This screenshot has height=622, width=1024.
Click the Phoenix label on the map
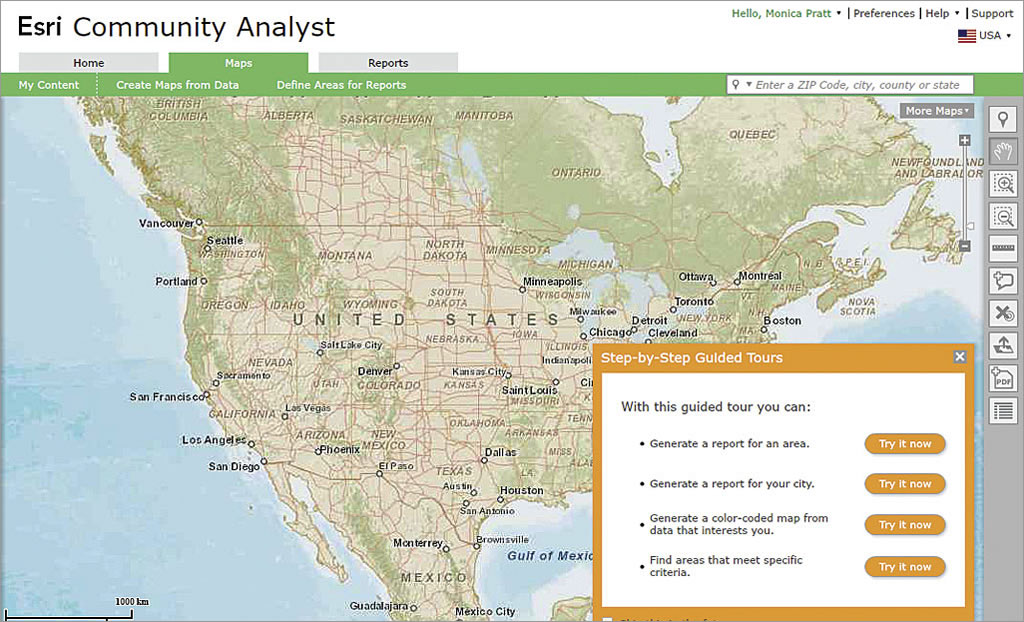(340, 450)
